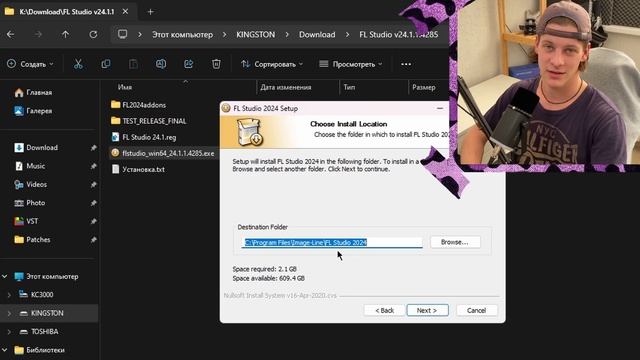
Task: Expand the TOSHIBA drive node
Action: click(x=9, y=331)
